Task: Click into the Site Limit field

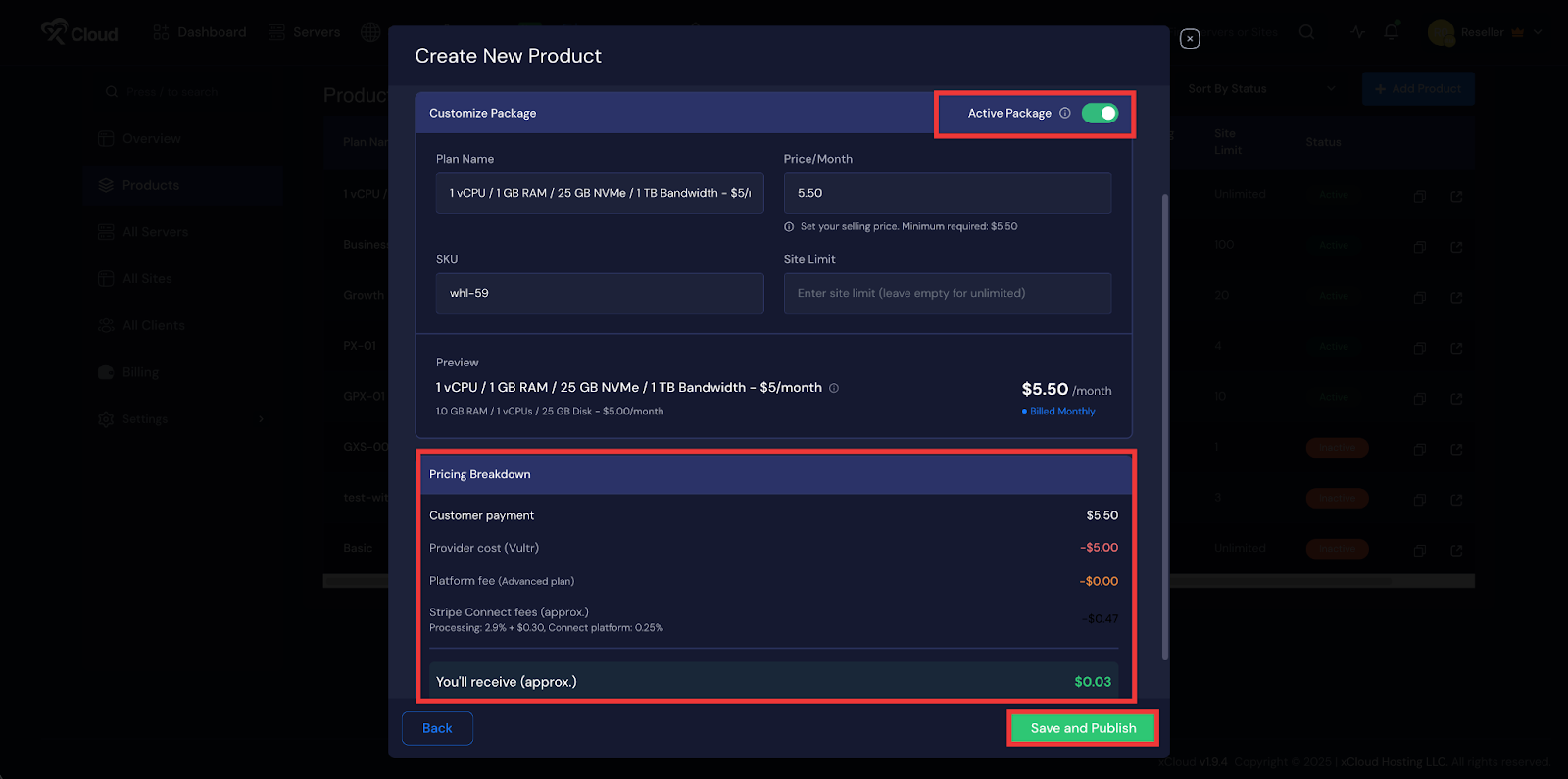Action: point(947,293)
